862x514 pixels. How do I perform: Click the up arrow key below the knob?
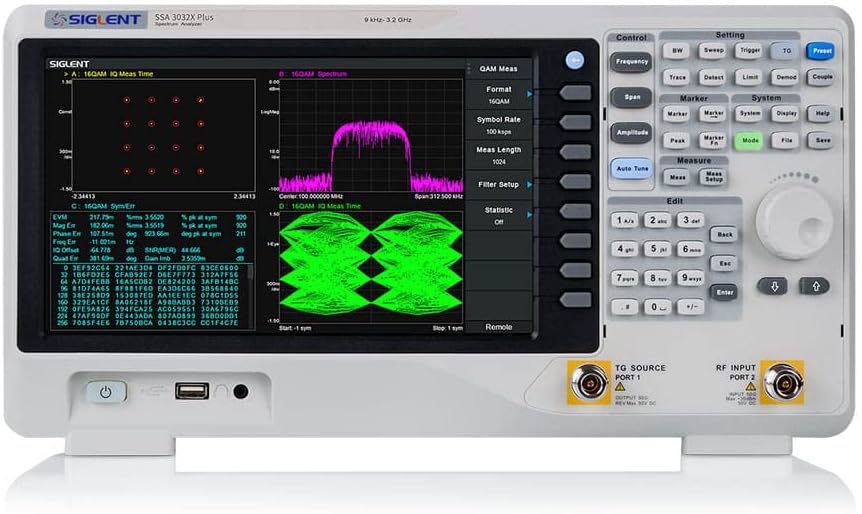click(x=815, y=286)
